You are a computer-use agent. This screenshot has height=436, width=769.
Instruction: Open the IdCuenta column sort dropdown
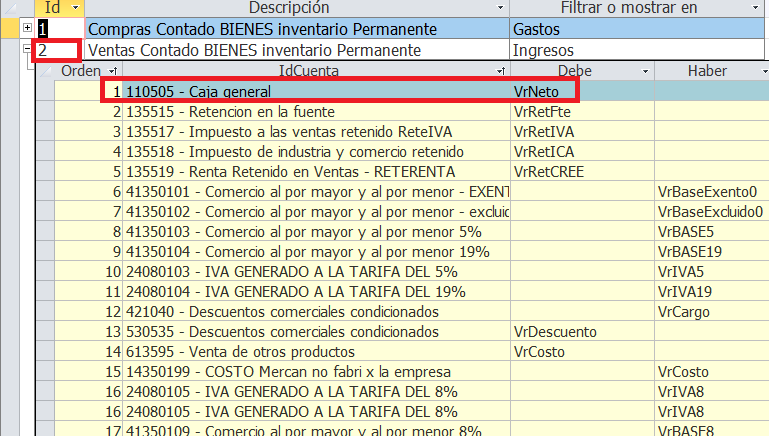tap(501, 71)
